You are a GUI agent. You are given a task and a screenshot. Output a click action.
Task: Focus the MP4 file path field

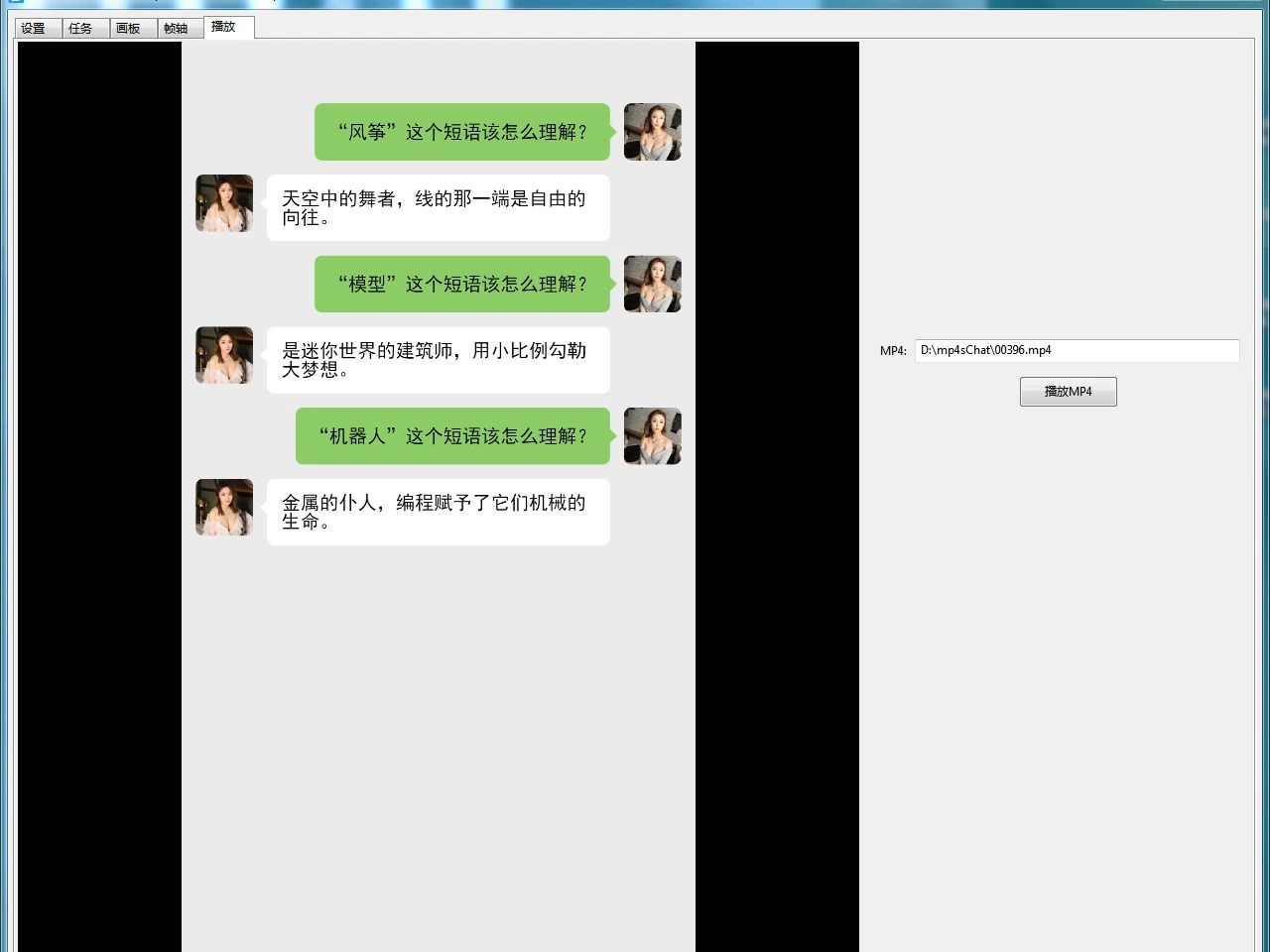tap(1077, 350)
